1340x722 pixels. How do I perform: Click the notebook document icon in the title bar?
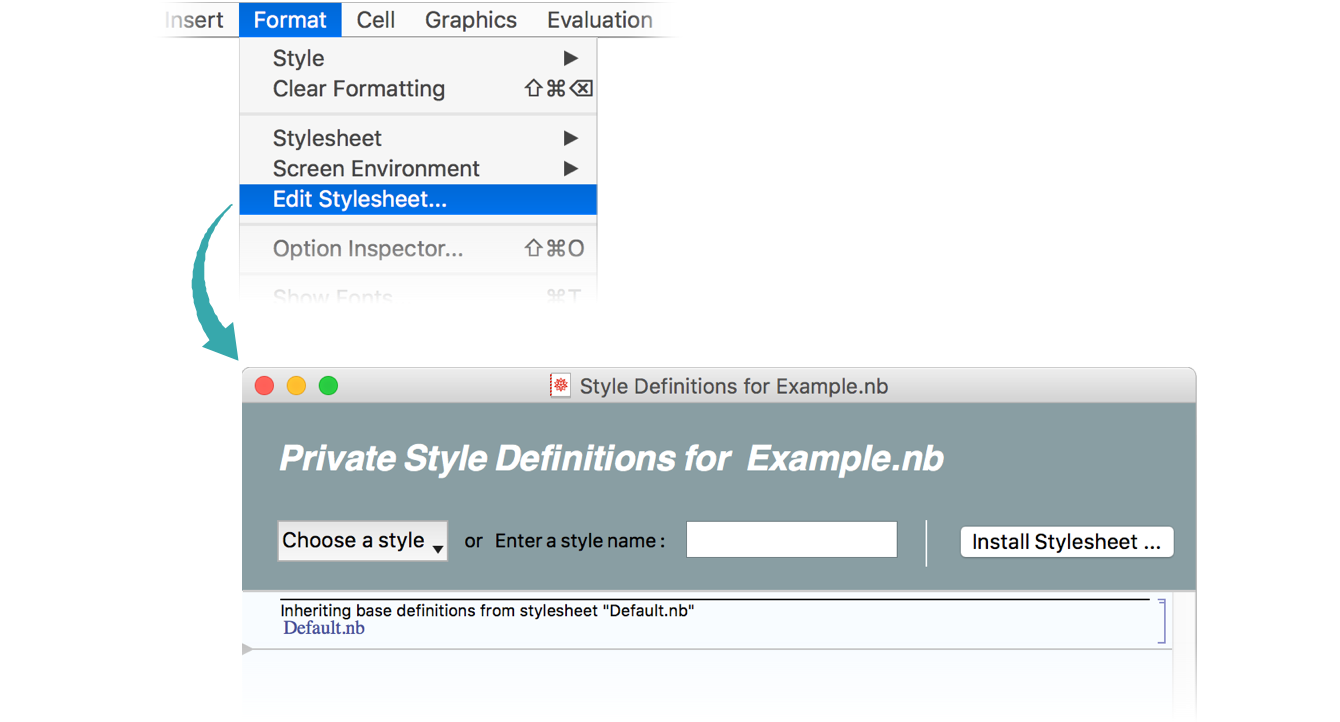pos(560,386)
